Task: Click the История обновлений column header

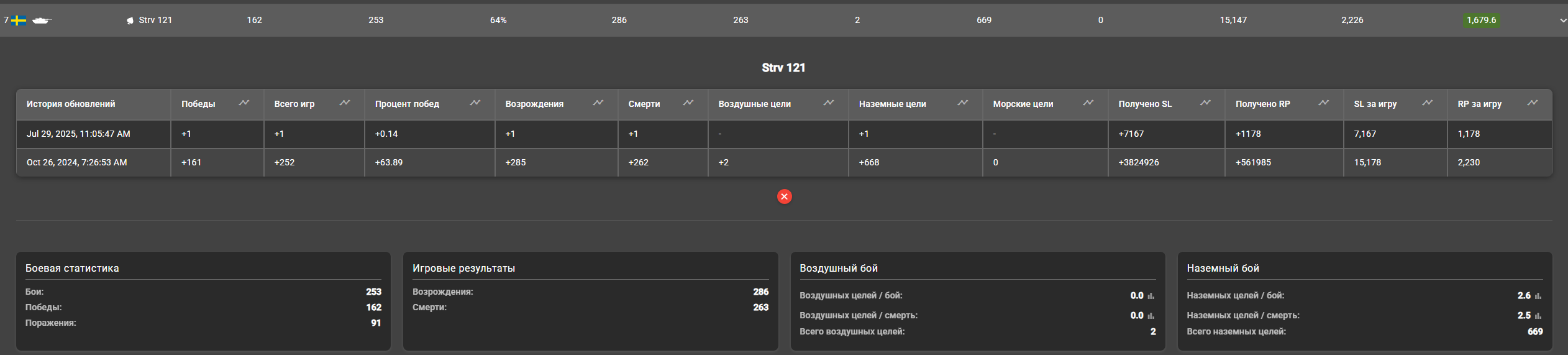Action: click(71, 104)
